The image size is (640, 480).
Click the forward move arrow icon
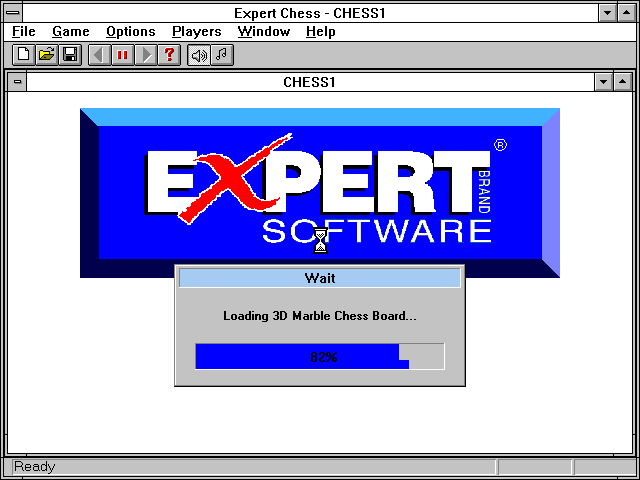click(147, 54)
